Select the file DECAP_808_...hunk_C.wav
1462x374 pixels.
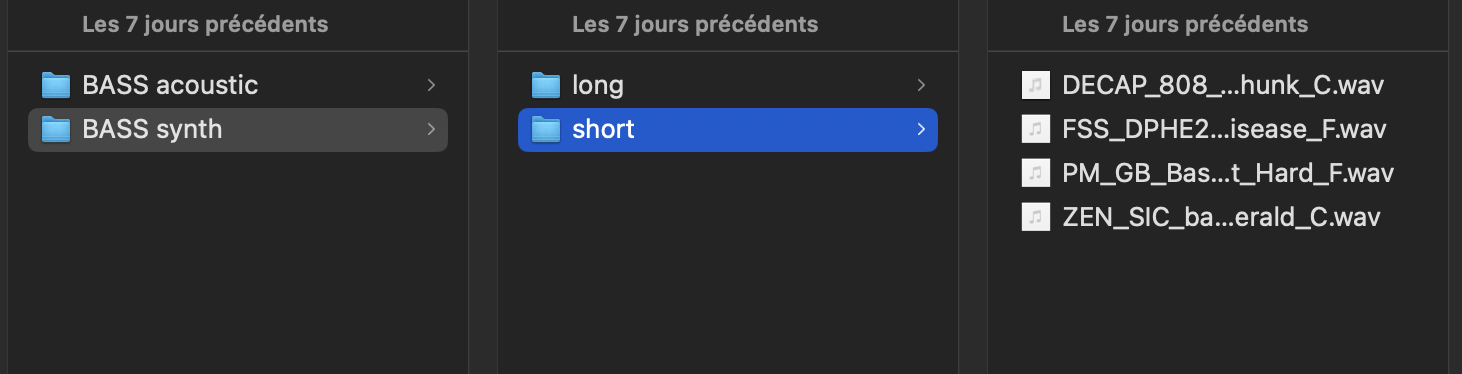[1223, 85]
